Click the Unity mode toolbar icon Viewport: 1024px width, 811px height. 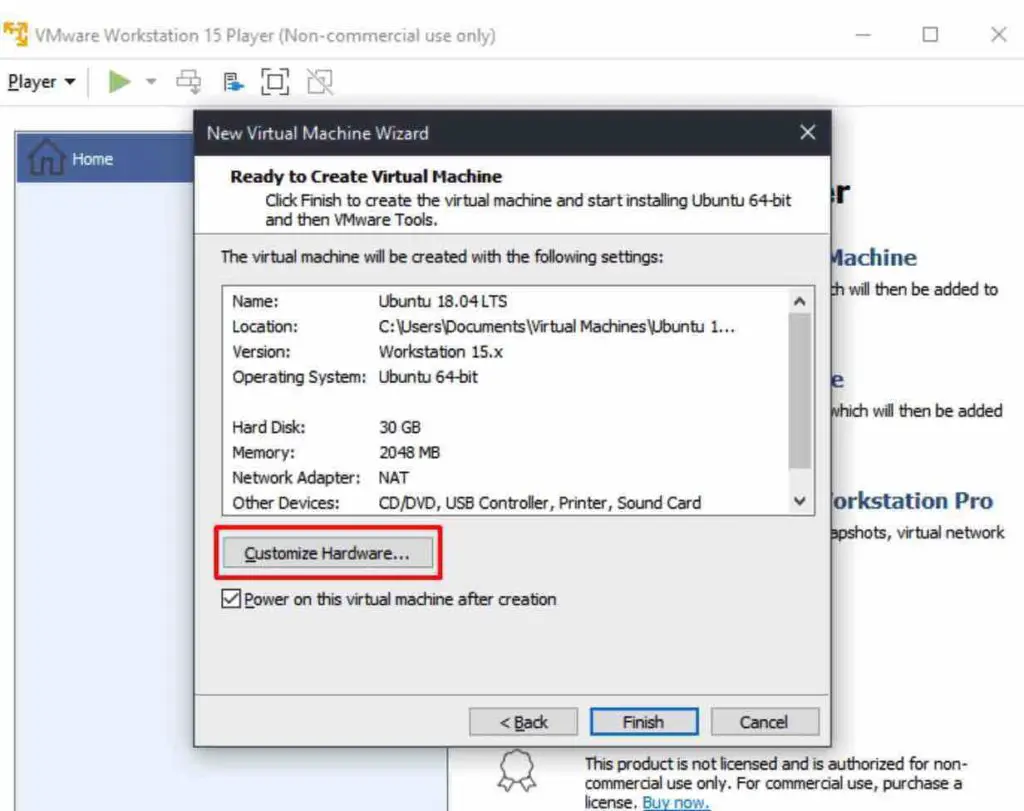pyautogui.click(x=320, y=82)
